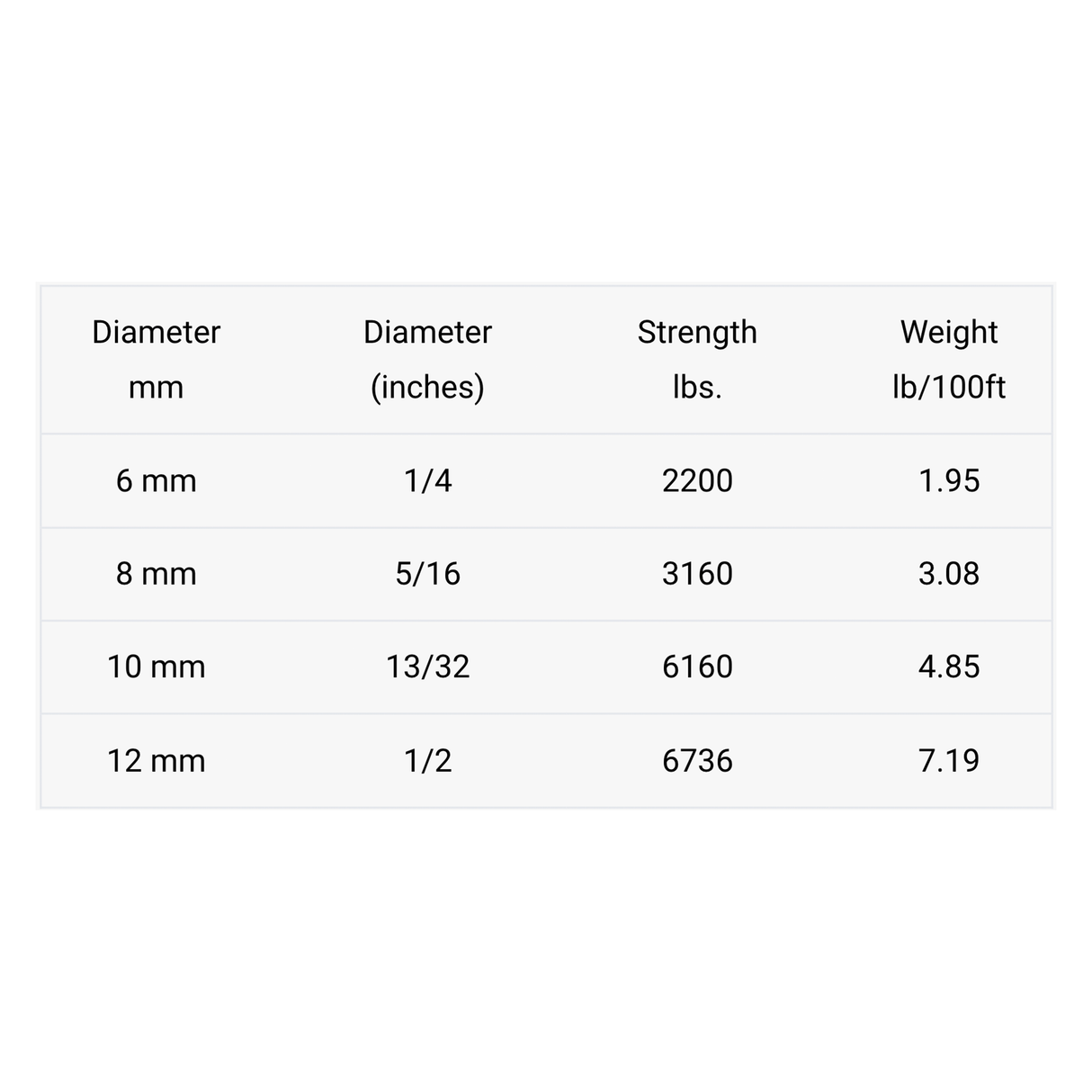Click the "8 mm" diameter cell
The image size is (1092, 1092).
tap(157, 574)
